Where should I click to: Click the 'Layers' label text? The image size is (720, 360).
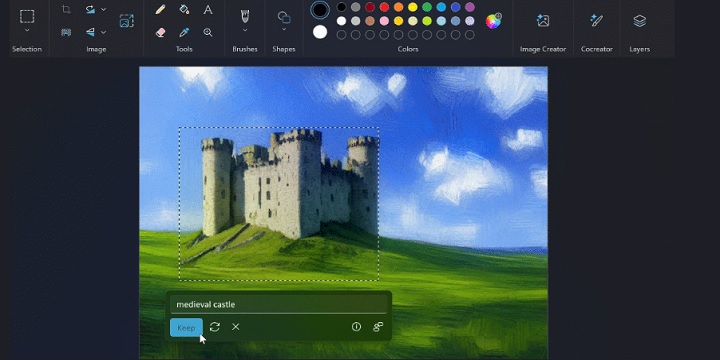click(x=640, y=49)
